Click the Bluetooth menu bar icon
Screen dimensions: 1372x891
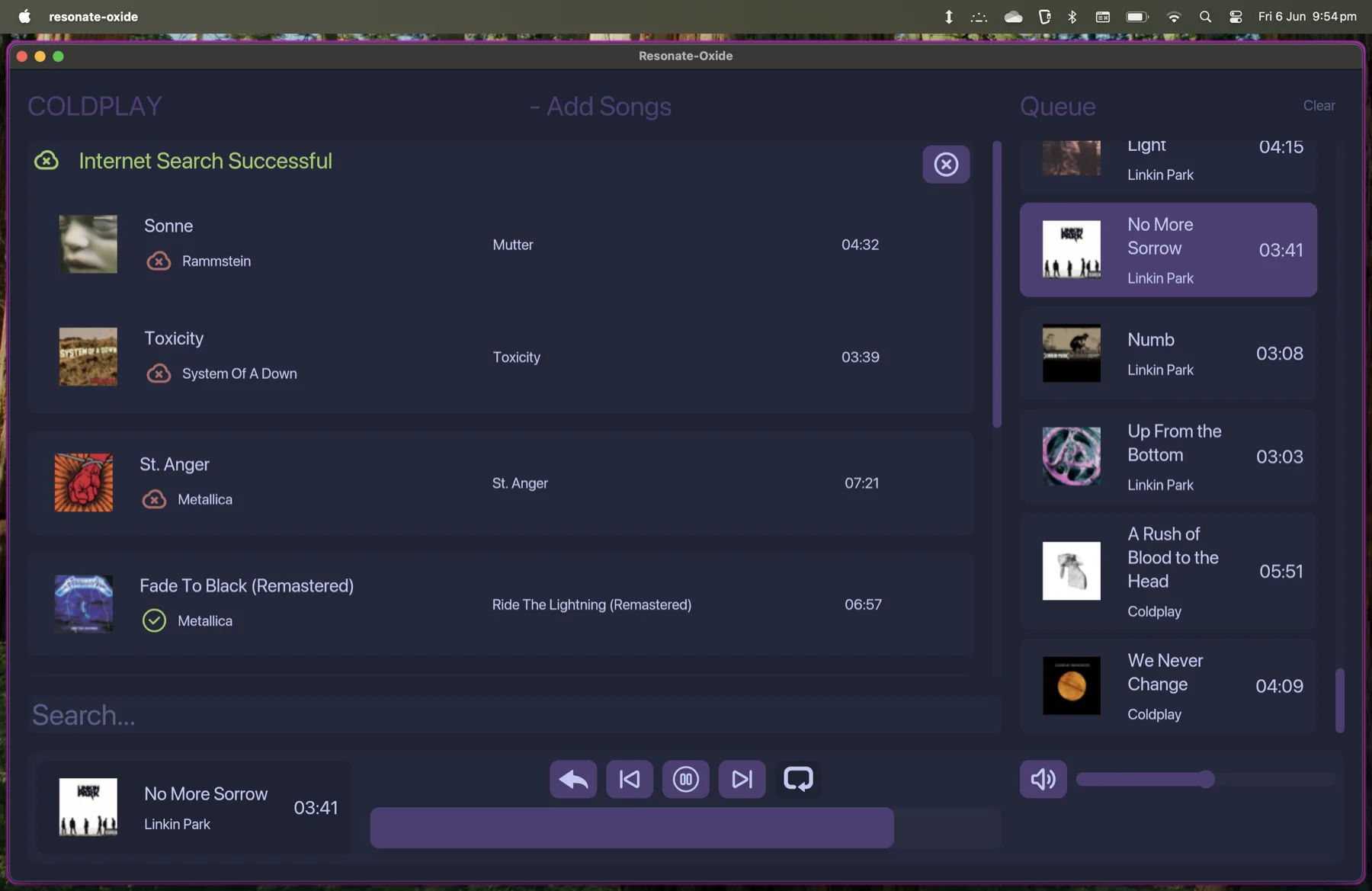[x=1072, y=17]
